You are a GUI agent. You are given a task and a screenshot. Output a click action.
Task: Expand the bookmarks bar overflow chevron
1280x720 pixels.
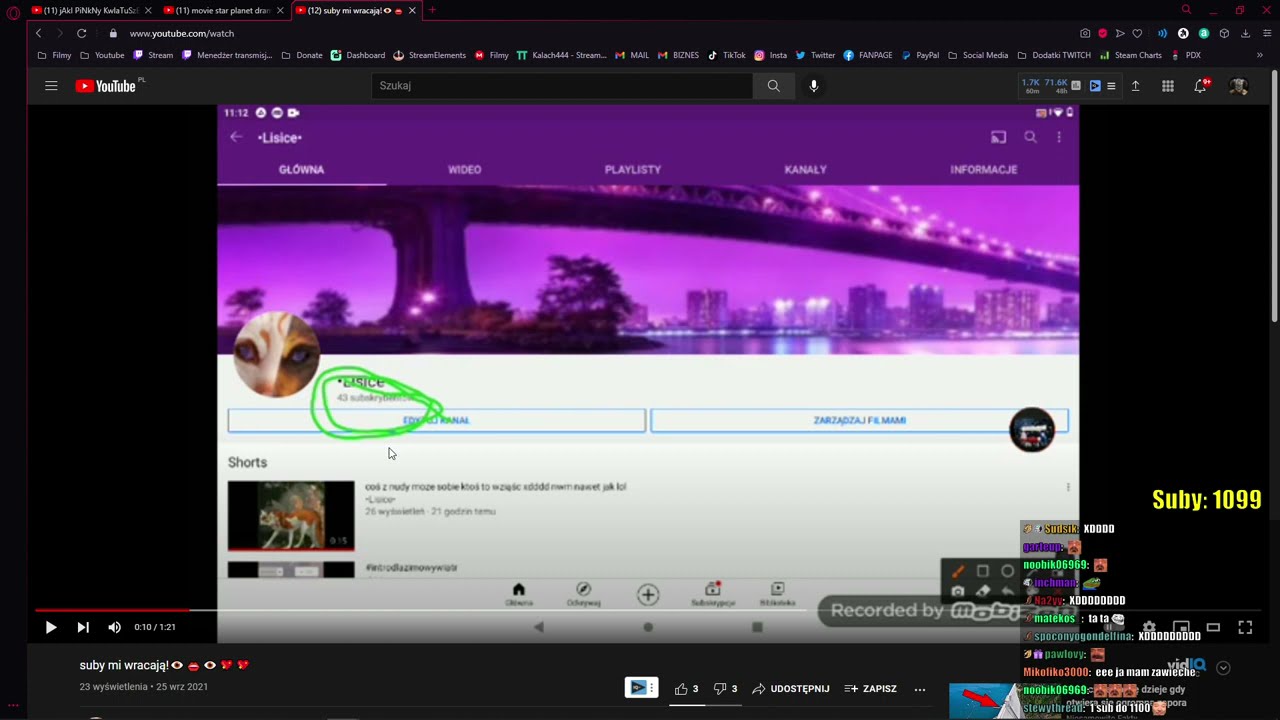1260,55
